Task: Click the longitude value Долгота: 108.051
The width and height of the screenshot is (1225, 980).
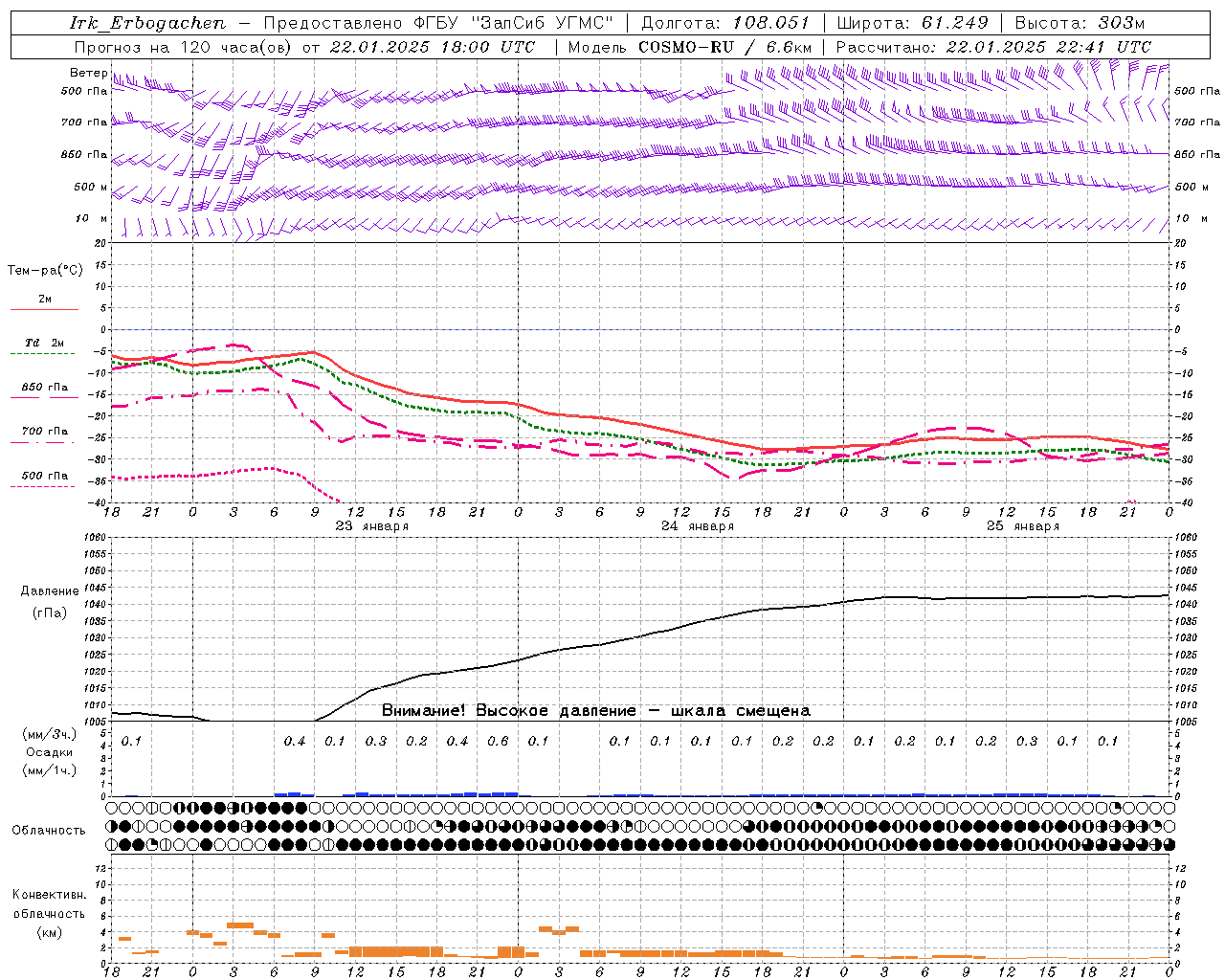Action: pos(725,23)
